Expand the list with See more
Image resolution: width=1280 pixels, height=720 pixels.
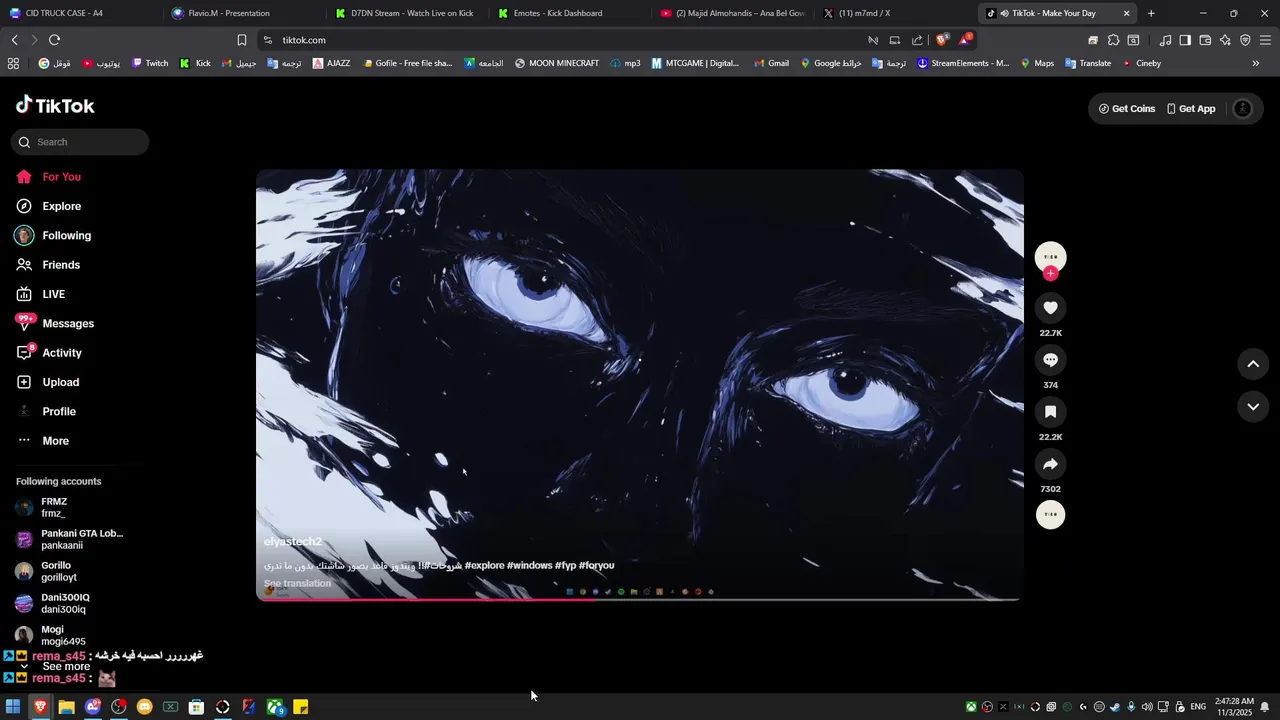pos(65,667)
